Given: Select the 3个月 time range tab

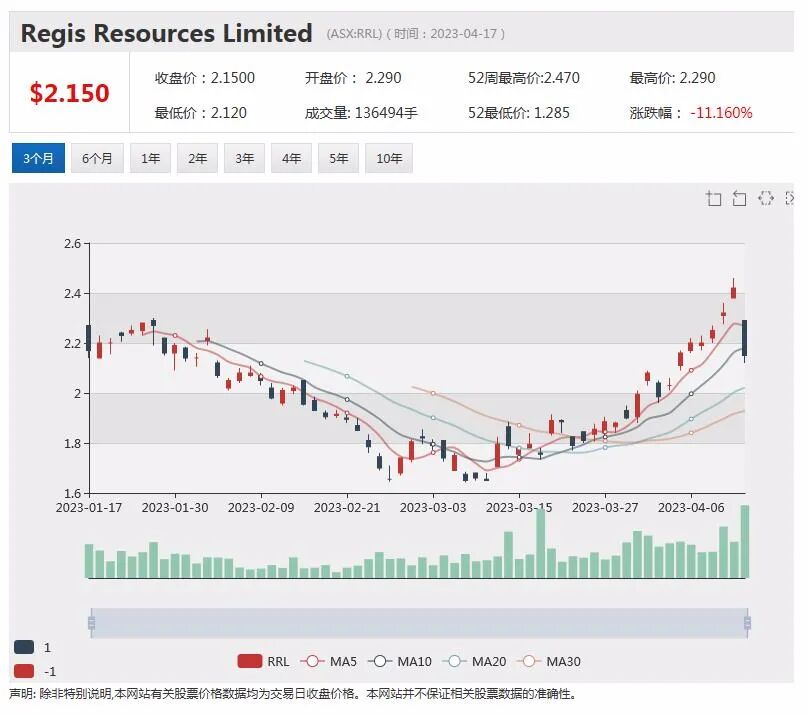Looking at the screenshot, I should tap(38, 158).
